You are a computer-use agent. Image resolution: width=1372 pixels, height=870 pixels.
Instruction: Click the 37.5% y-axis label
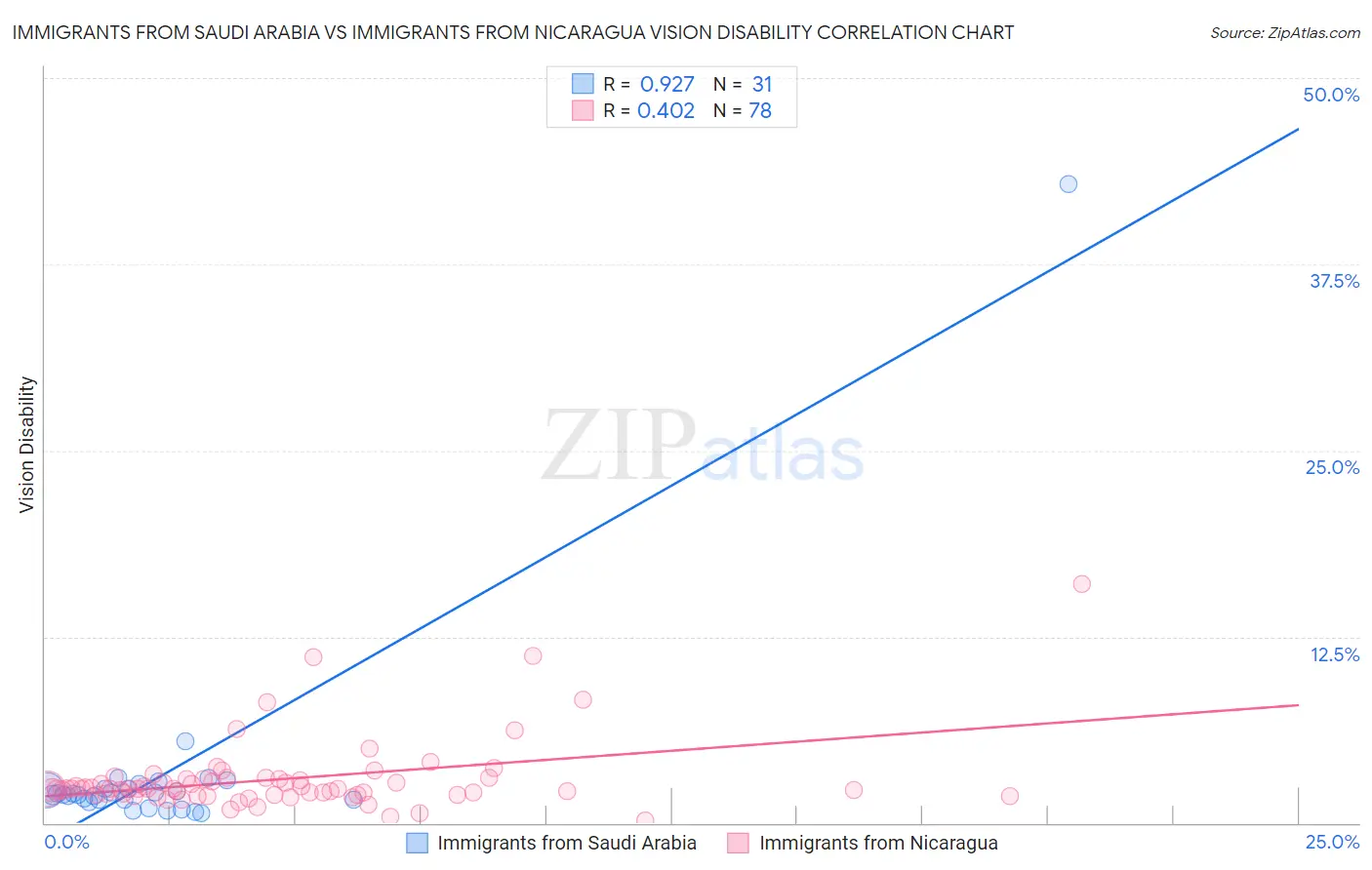(1334, 281)
